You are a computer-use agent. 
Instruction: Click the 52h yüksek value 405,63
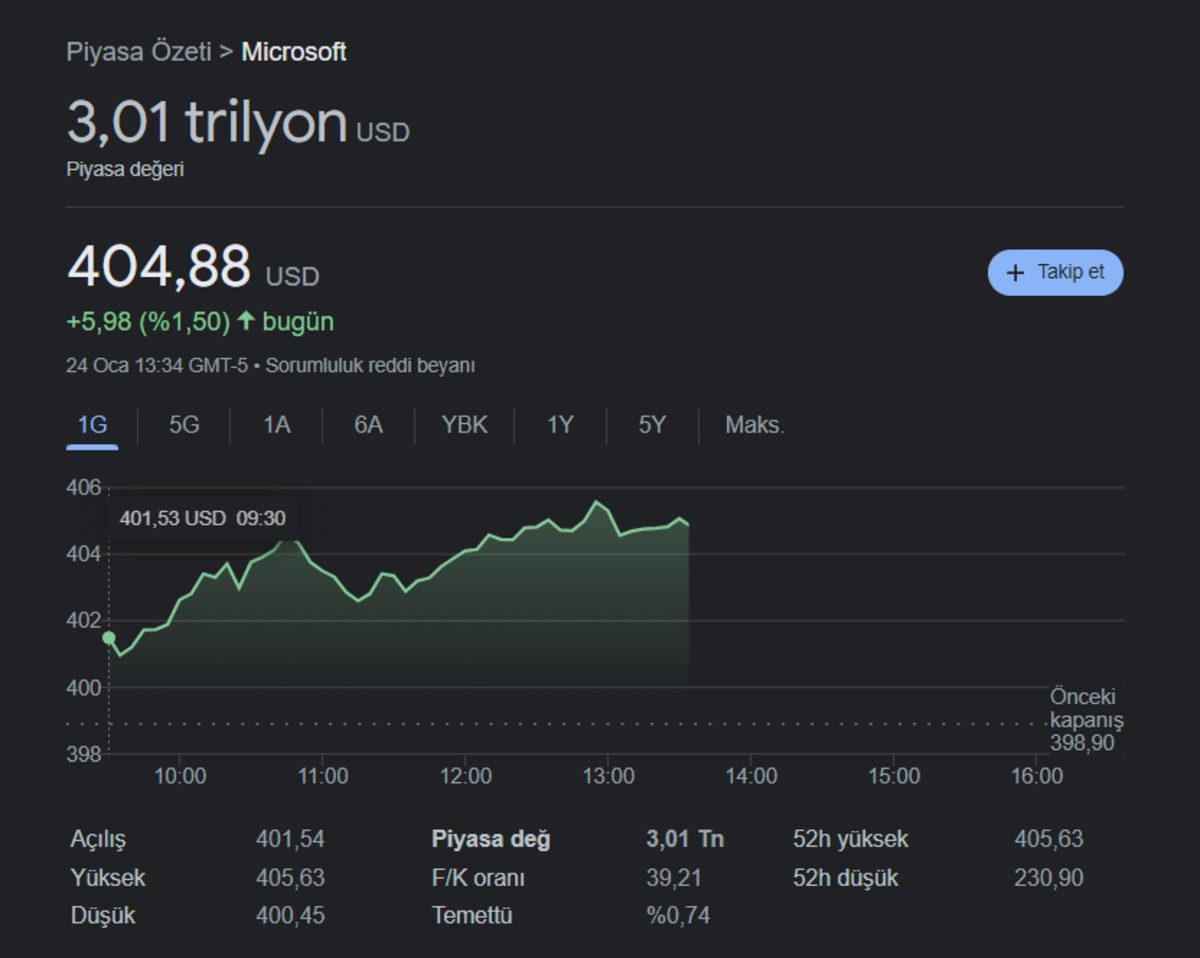pyautogui.click(x=1046, y=839)
